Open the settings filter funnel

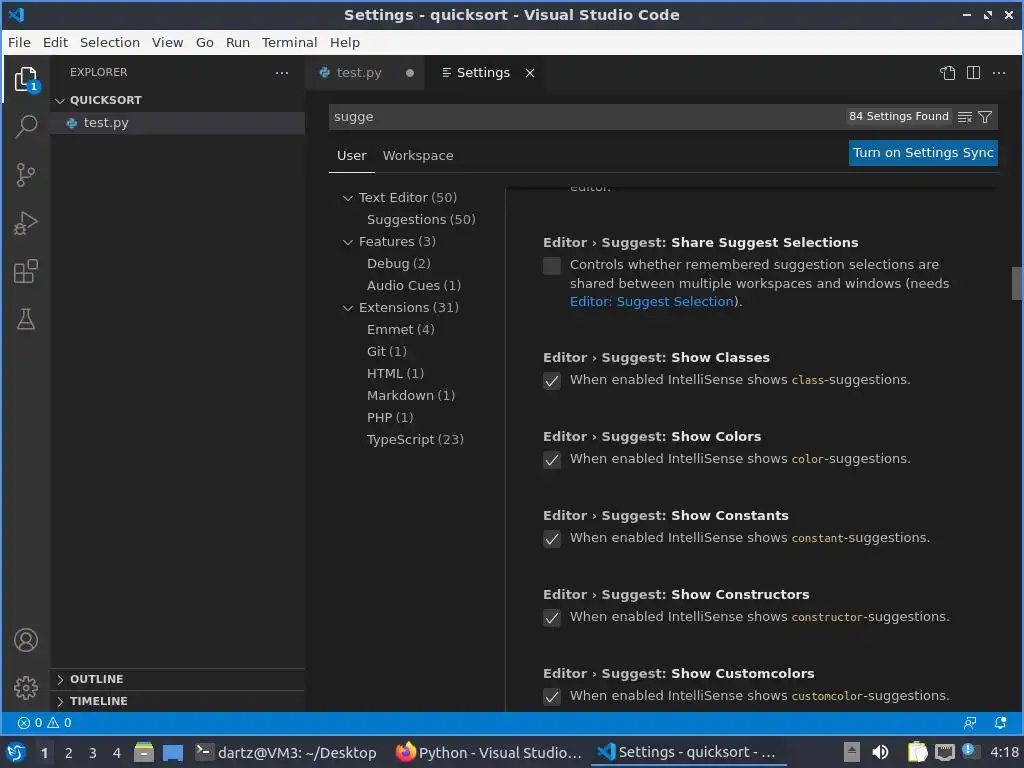click(x=985, y=117)
